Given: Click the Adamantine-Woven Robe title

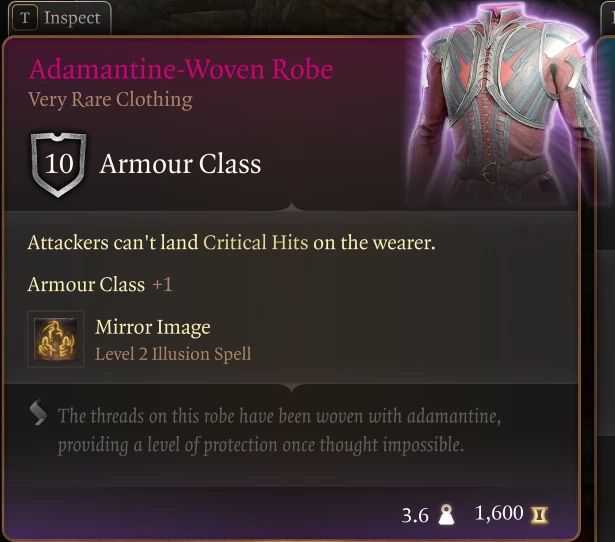Looking at the screenshot, I should coord(181,69).
